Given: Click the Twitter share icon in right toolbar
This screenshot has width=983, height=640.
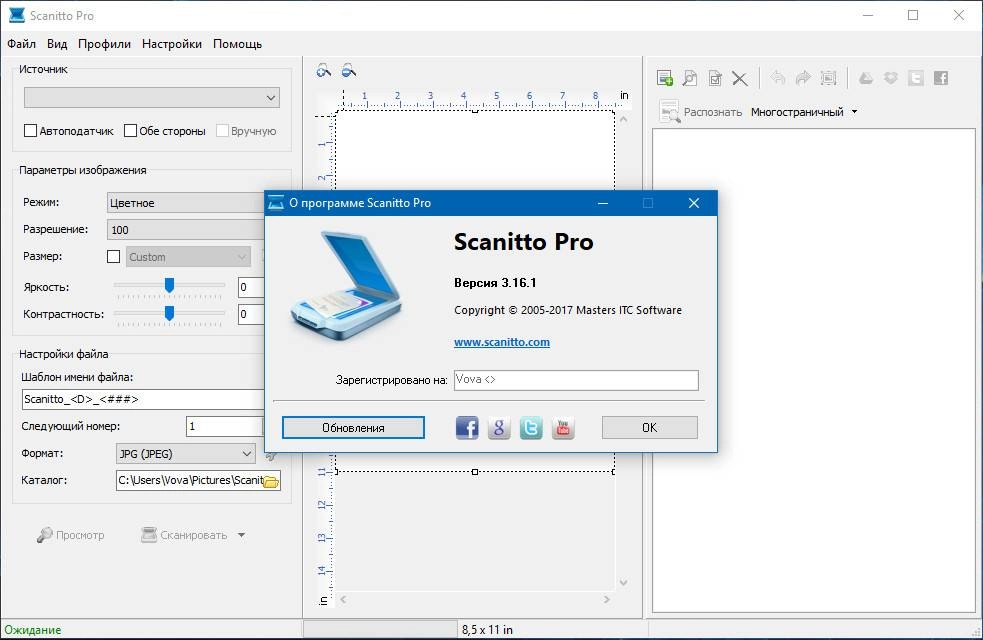Looking at the screenshot, I should point(916,78).
